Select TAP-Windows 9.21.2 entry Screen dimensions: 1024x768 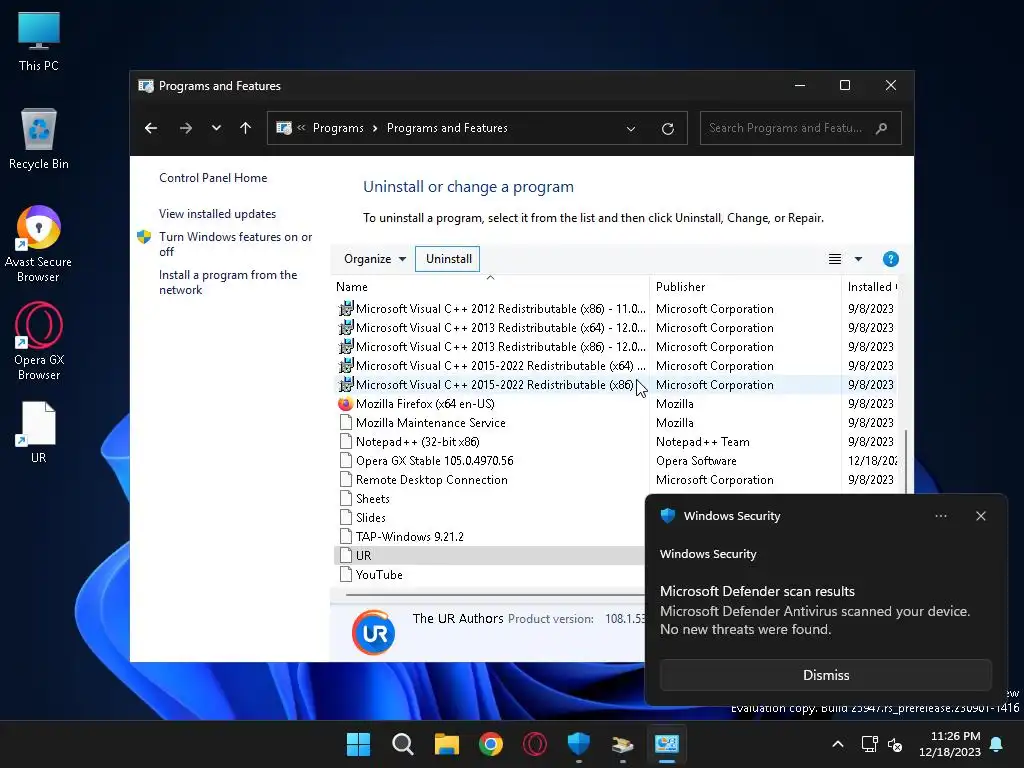click(x=490, y=536)
